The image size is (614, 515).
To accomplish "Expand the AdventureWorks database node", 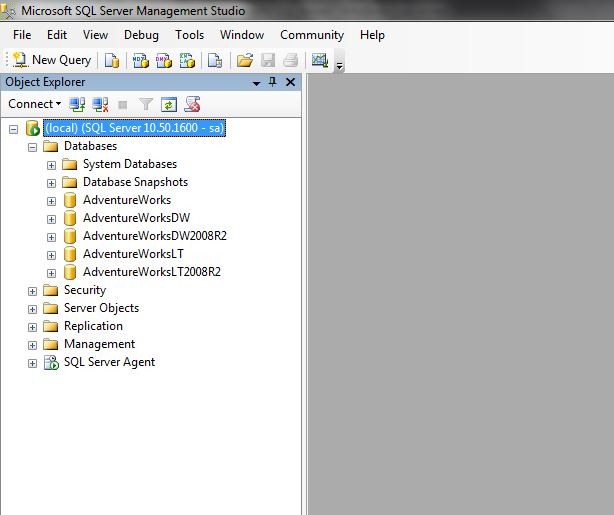I will [x=51, y=201].
